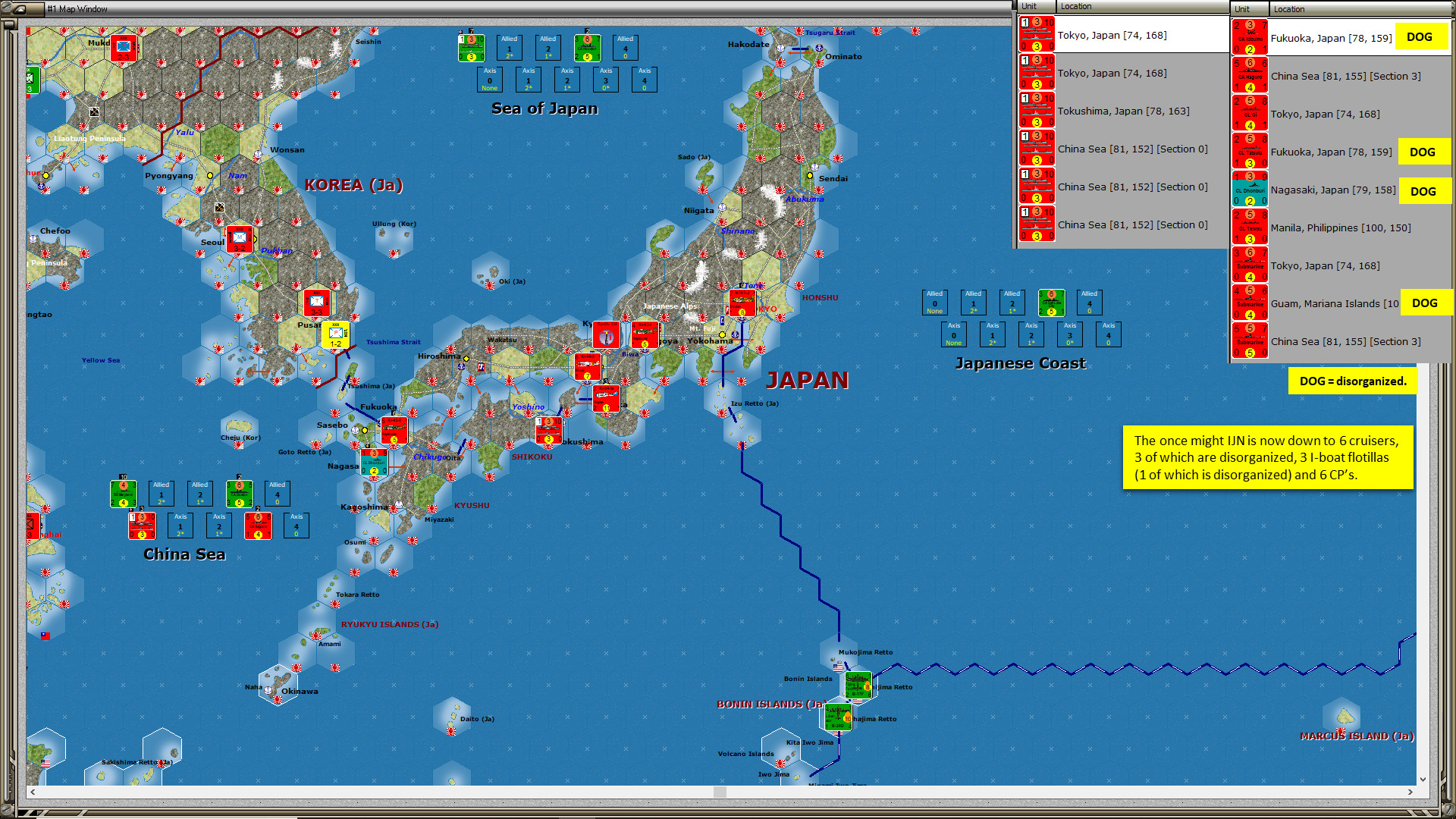The image size is (1456, 819).
Task: Click Unit column header in convoy list
Action: point(1037,7)
